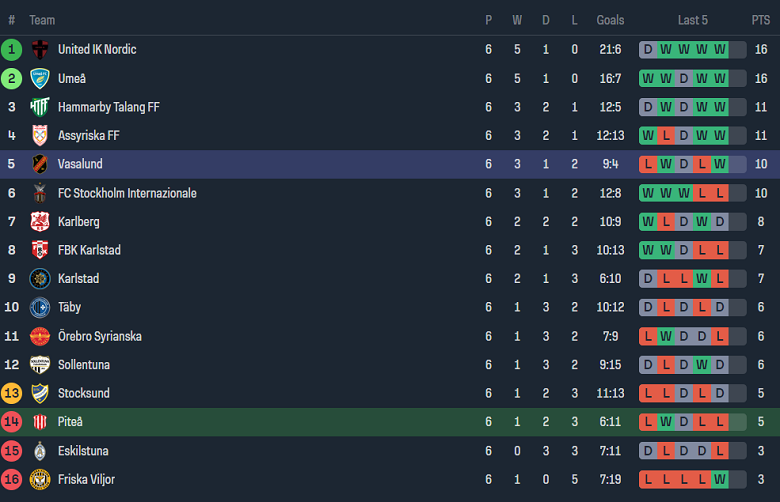Click the Umeå team logo

[x=40, y=78]
